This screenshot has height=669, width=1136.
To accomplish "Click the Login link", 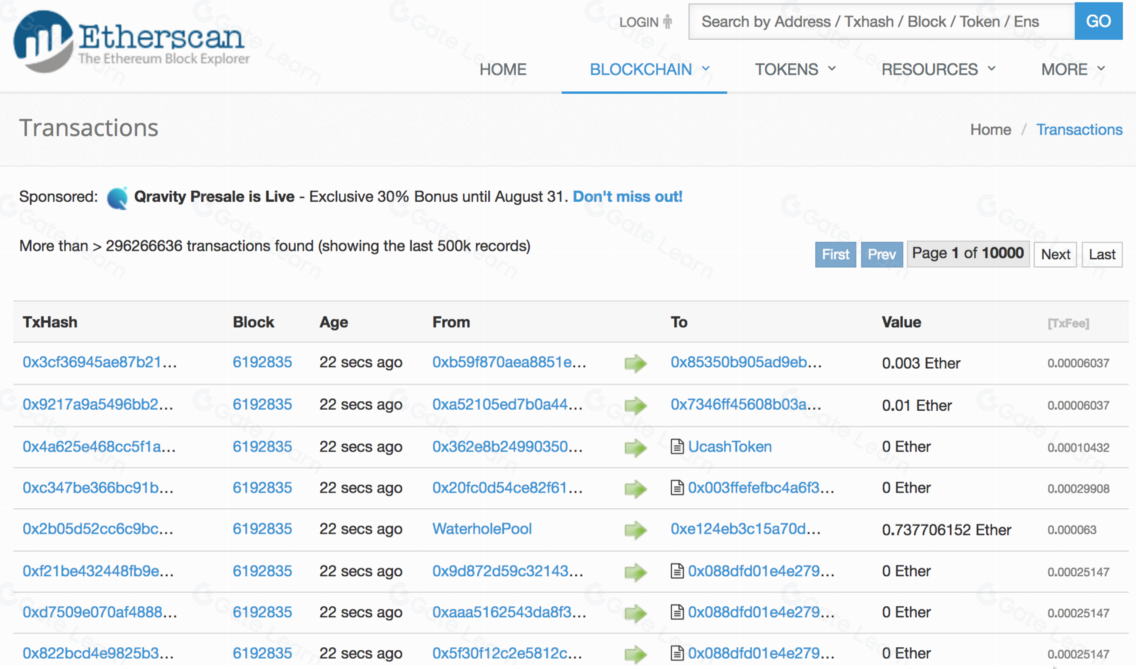I will click(x=639, y=22).
